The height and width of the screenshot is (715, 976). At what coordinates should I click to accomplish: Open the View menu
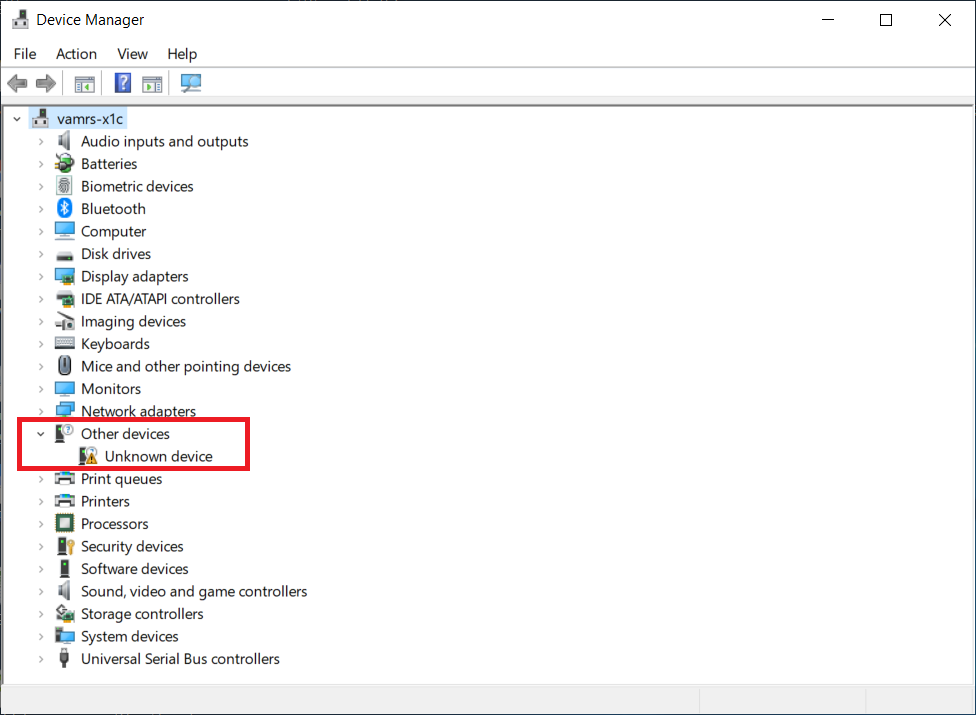[132, 54]
